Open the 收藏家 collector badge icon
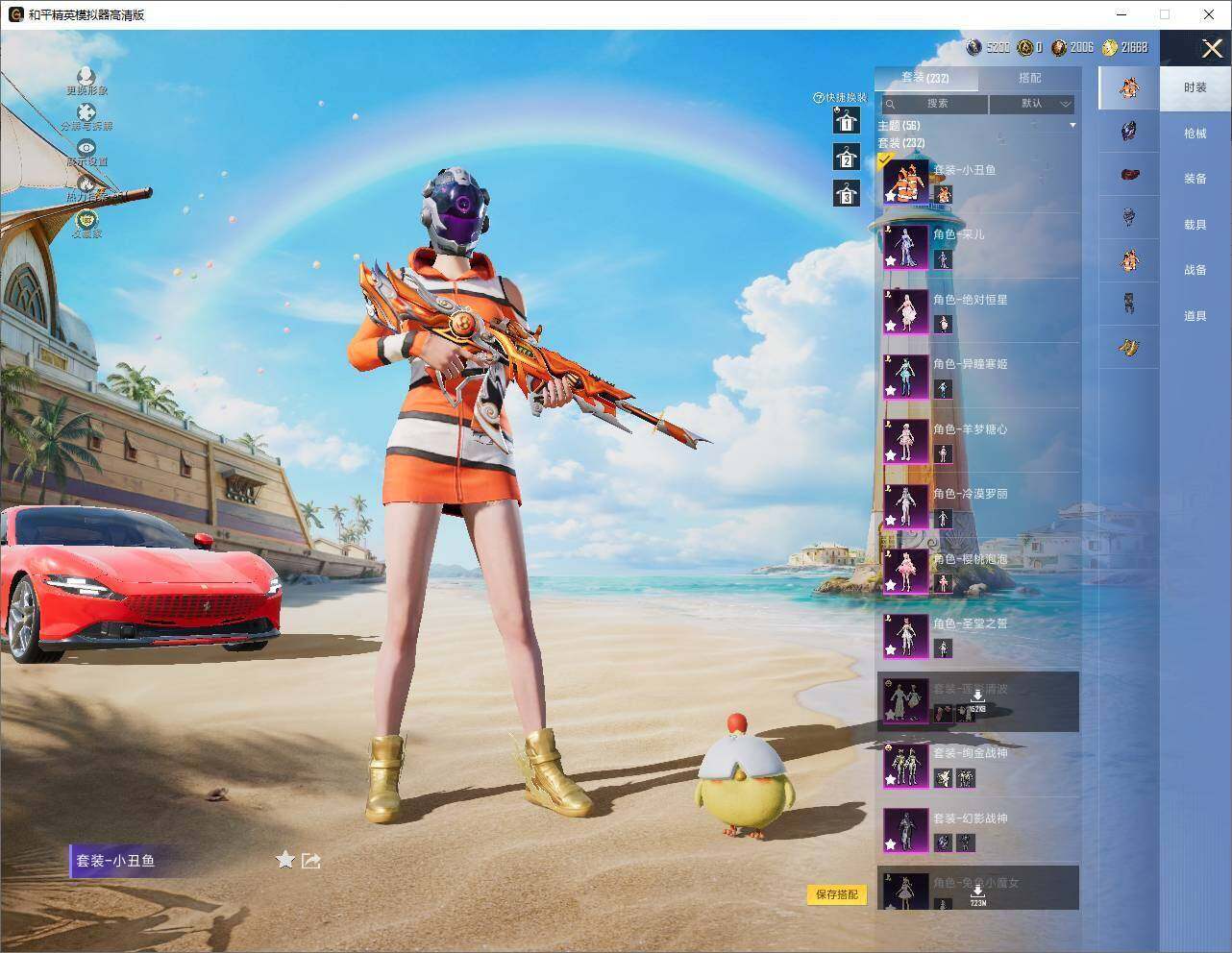 (x=86, y=219)
